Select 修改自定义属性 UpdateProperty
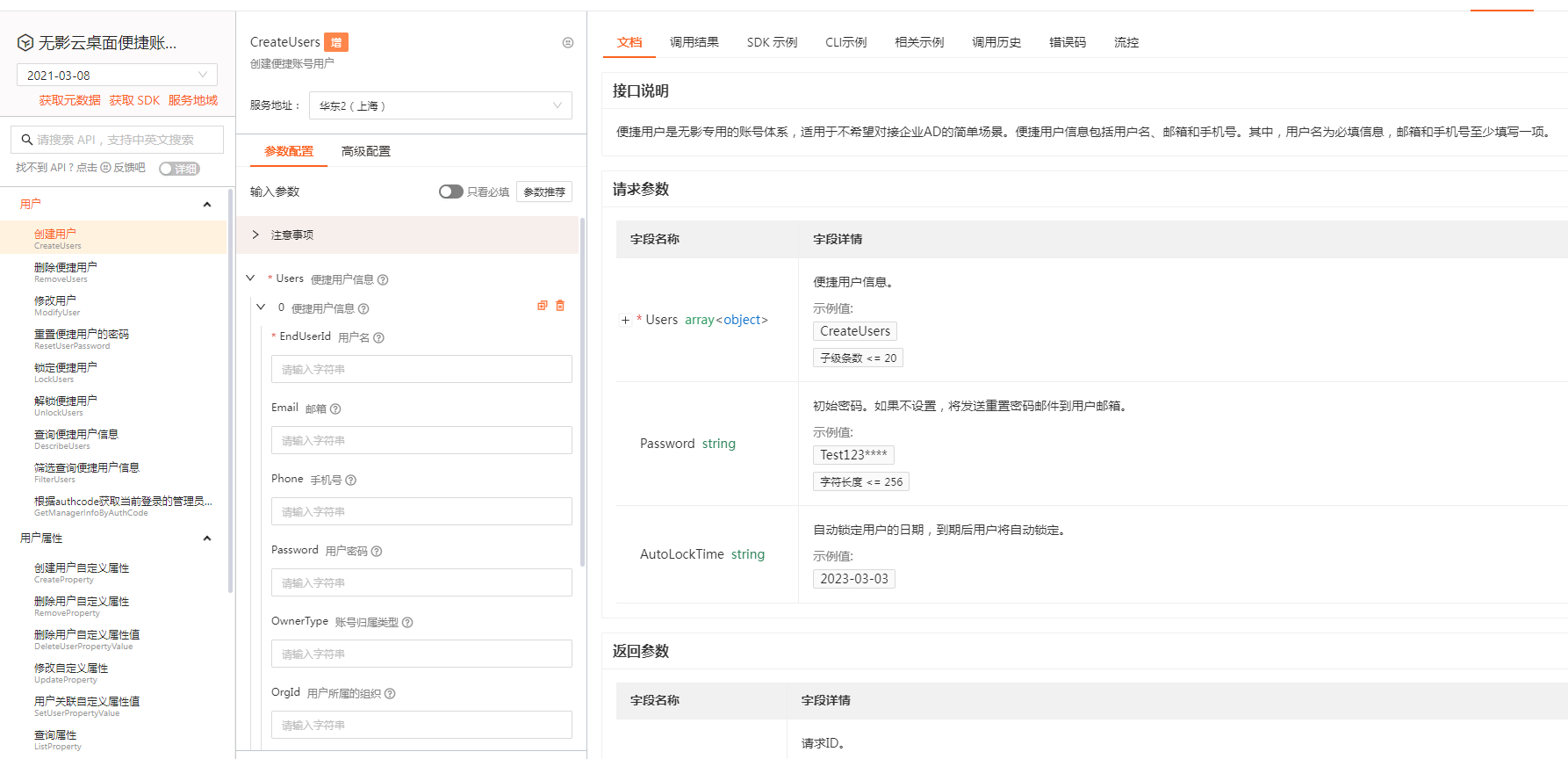 click(113, 672)
